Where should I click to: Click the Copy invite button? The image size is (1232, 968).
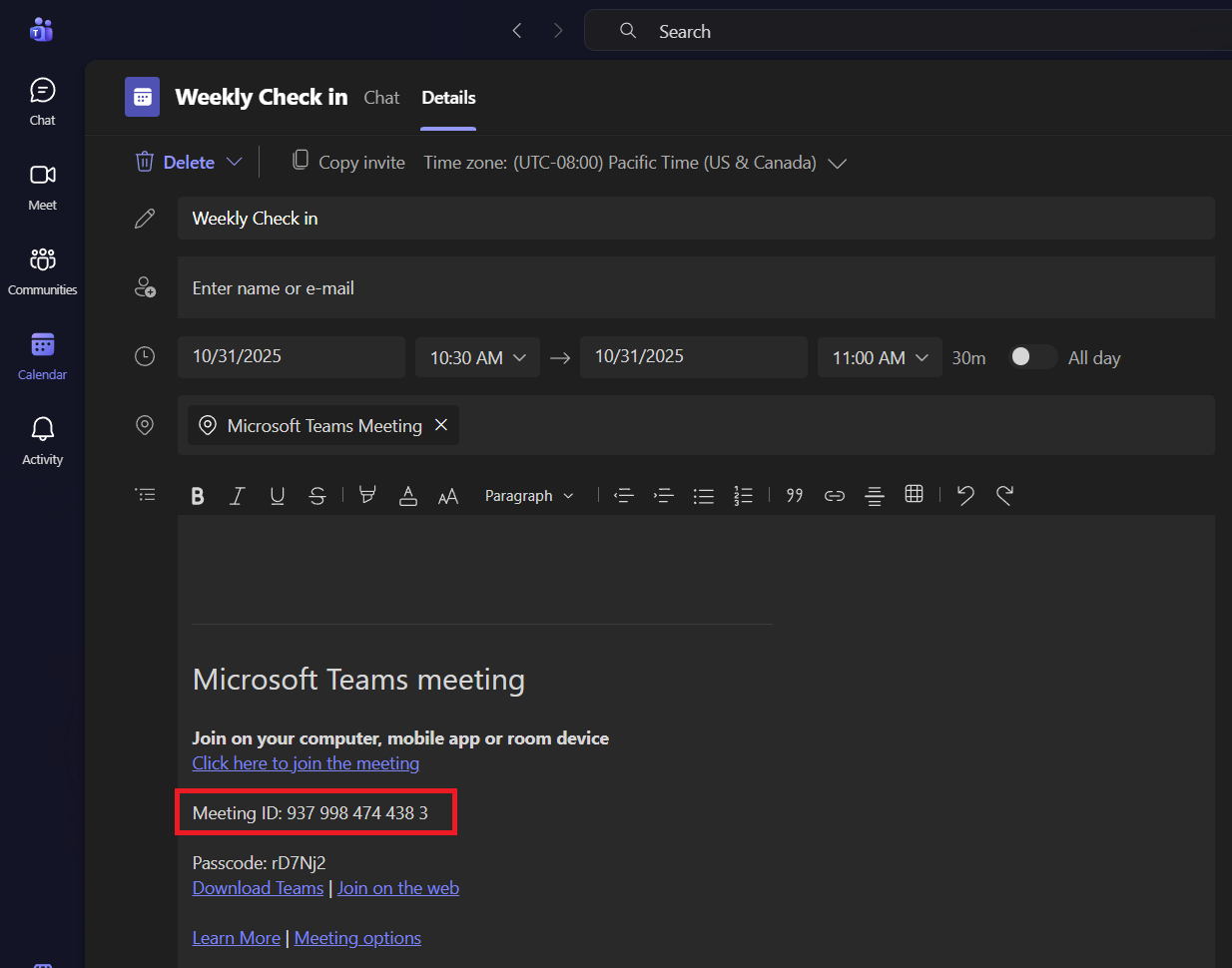point(348,163)
